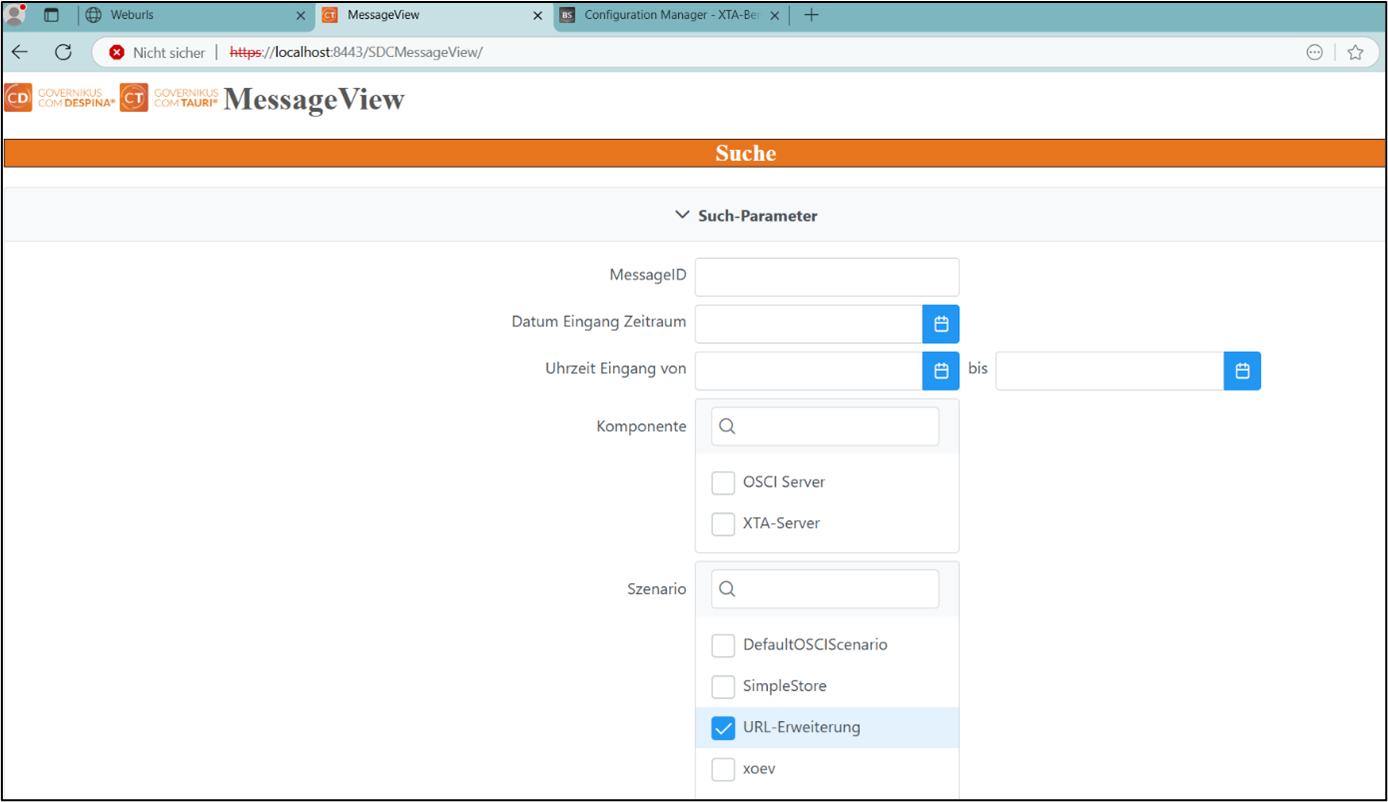Click the magnifier in the Szenario search box
The width and height of the screenshot is (1388, 802).
726,589
